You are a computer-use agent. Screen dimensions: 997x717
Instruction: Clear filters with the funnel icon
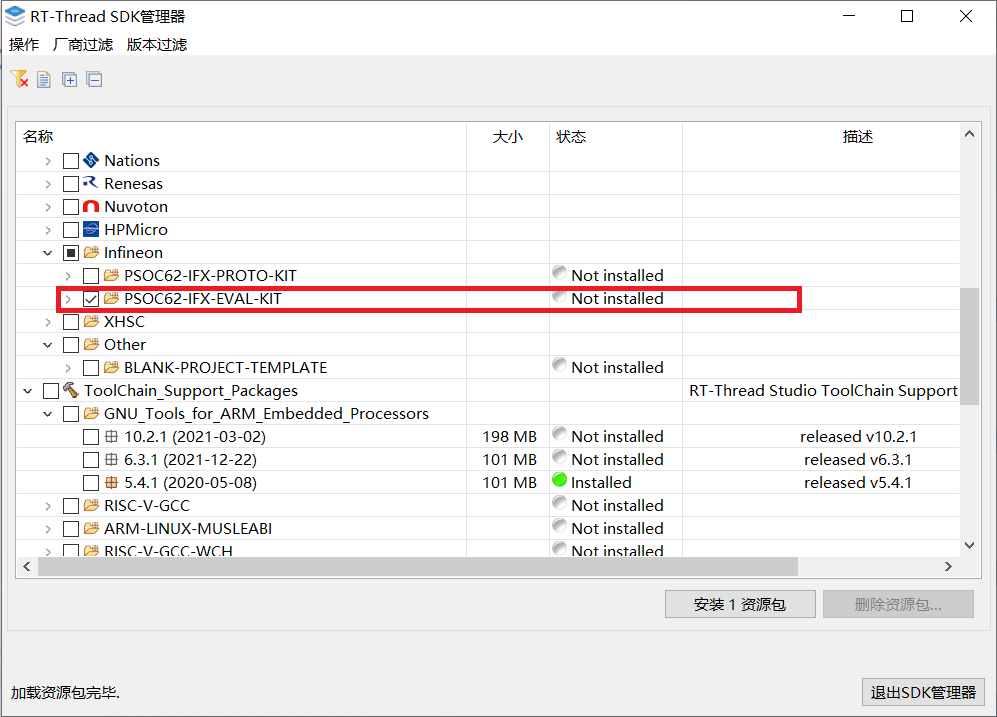point(20,79)
